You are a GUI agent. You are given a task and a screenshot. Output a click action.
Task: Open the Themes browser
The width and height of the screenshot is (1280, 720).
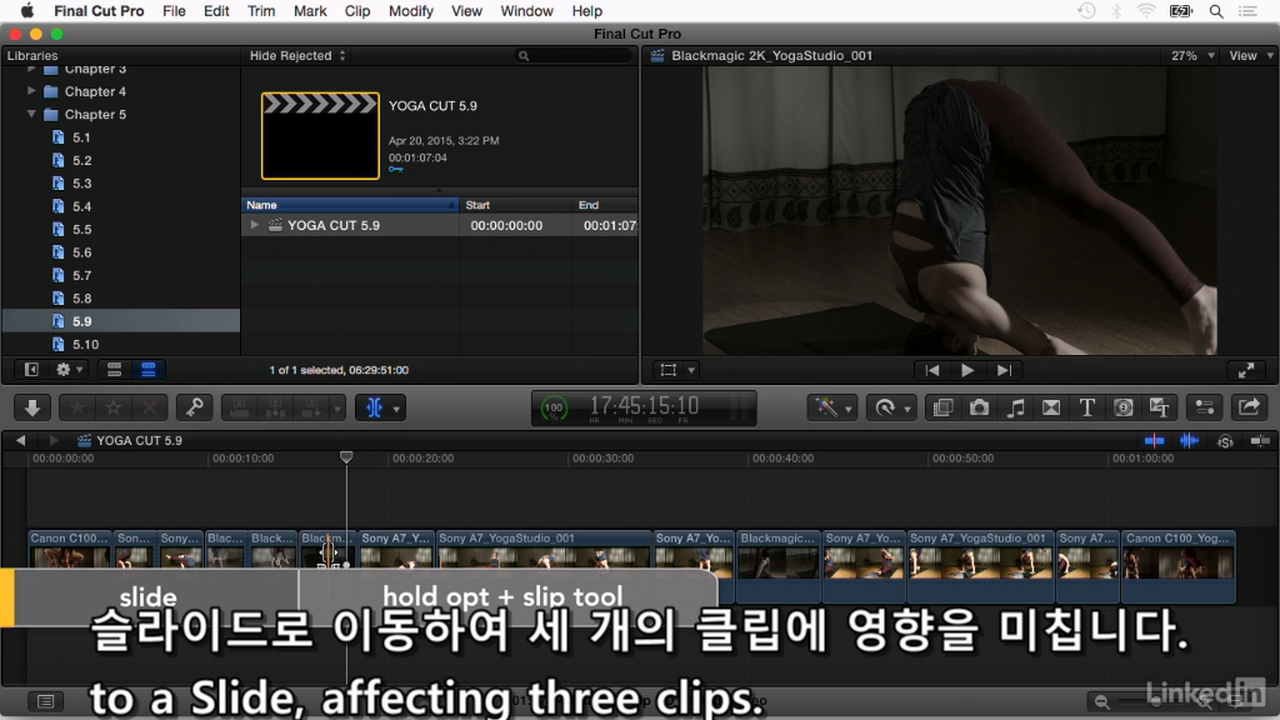[x=1159, y=408]
